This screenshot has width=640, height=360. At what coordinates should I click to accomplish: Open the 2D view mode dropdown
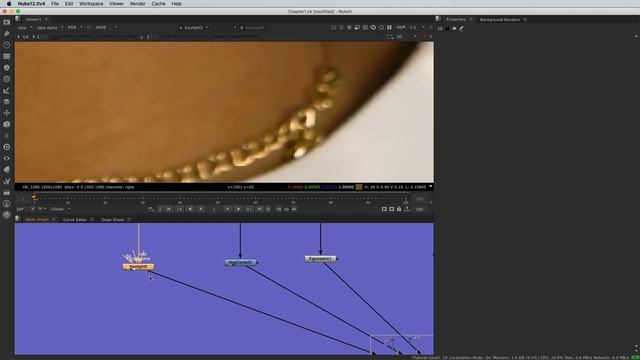[x=406, y=37]
